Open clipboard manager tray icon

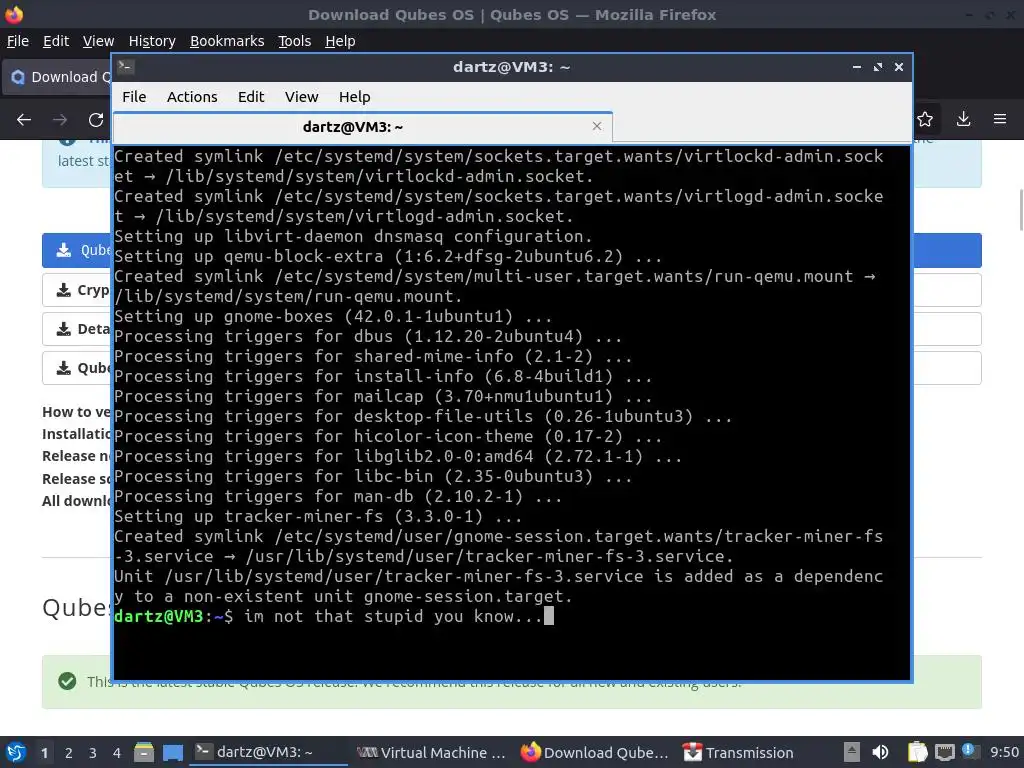[917, 752]
